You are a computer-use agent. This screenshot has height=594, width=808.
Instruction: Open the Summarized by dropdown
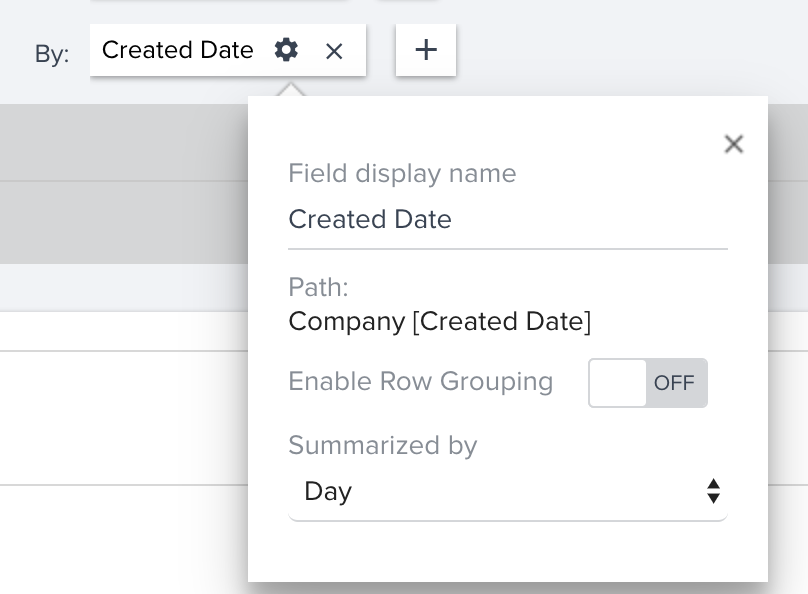point(508,491)
